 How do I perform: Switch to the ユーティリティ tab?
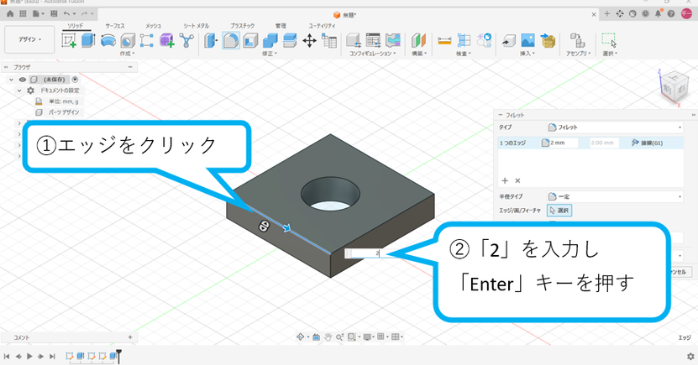[x=322, y=26]
